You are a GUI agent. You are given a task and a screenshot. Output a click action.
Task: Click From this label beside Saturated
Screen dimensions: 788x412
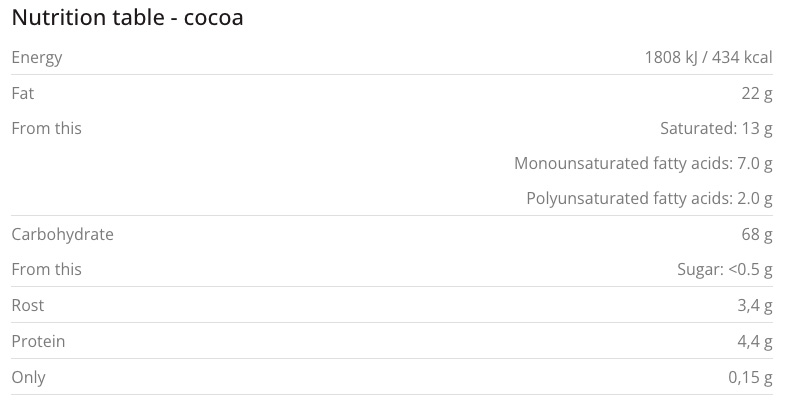pyautogui.click(x=46, y=128)
